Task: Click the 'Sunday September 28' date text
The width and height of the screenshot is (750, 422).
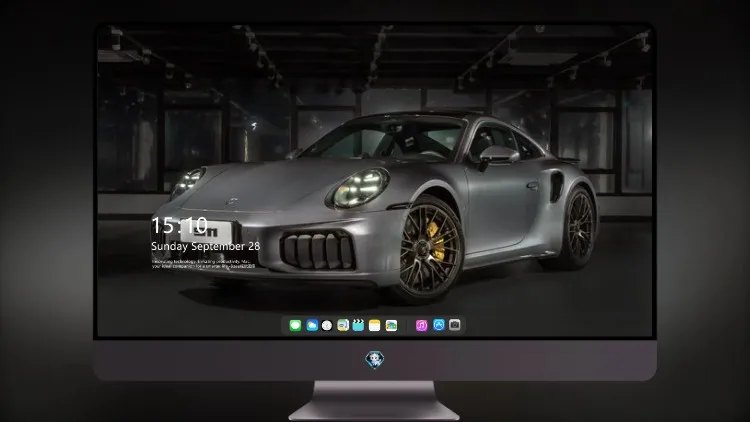Action: (x=206, y=246)
